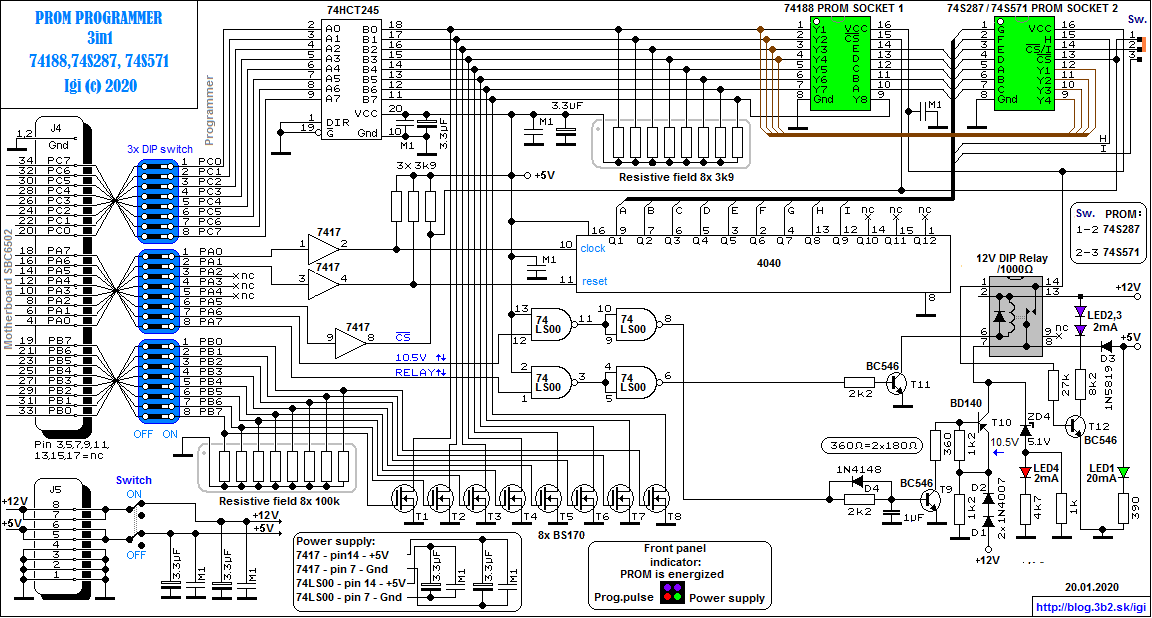The image size is (1152, 618).
Task: Click the T8 BS170 MOSFET symbol
Action: tap(657, 498)
